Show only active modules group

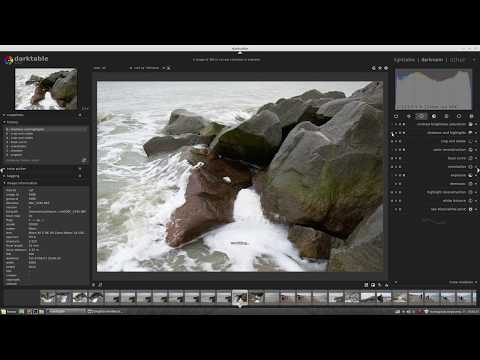pyautogui.click(x=396, y=116)
